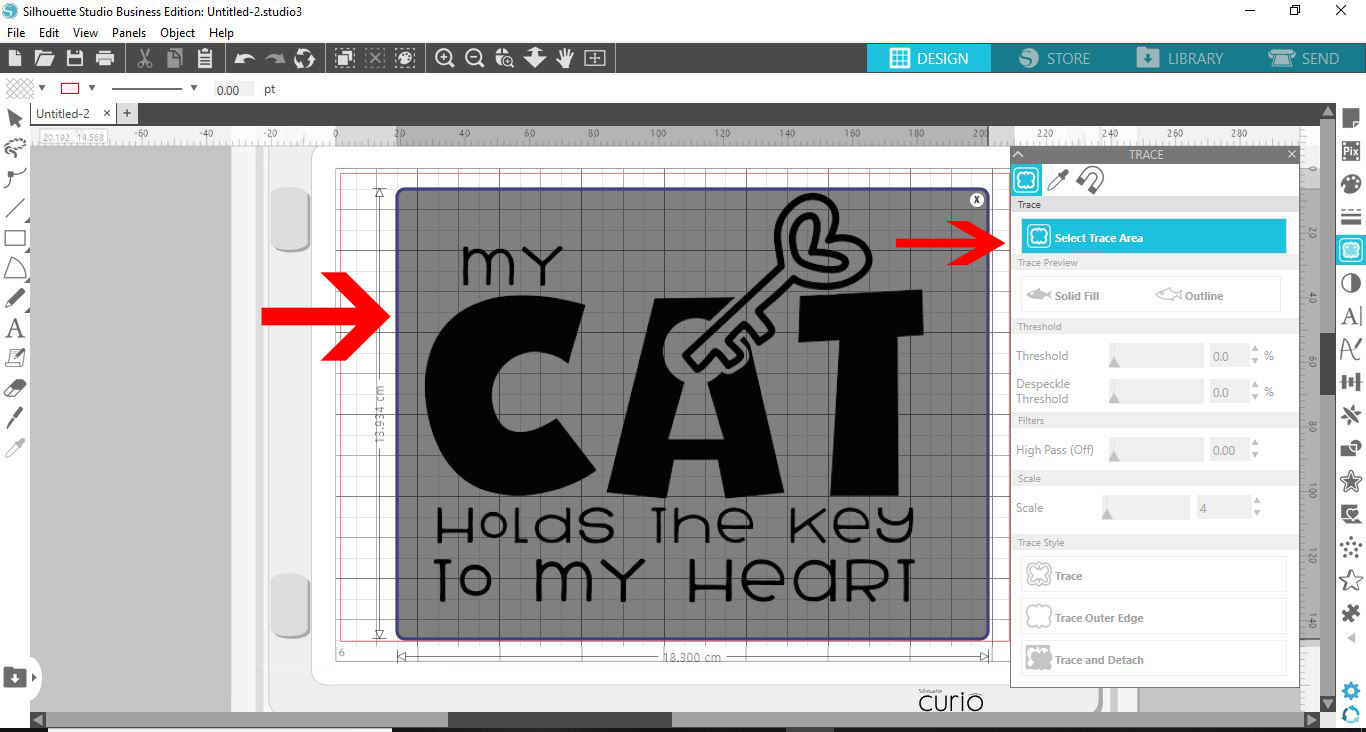
Task: Activate the Pan hand tool
Action: coord(565,58)
